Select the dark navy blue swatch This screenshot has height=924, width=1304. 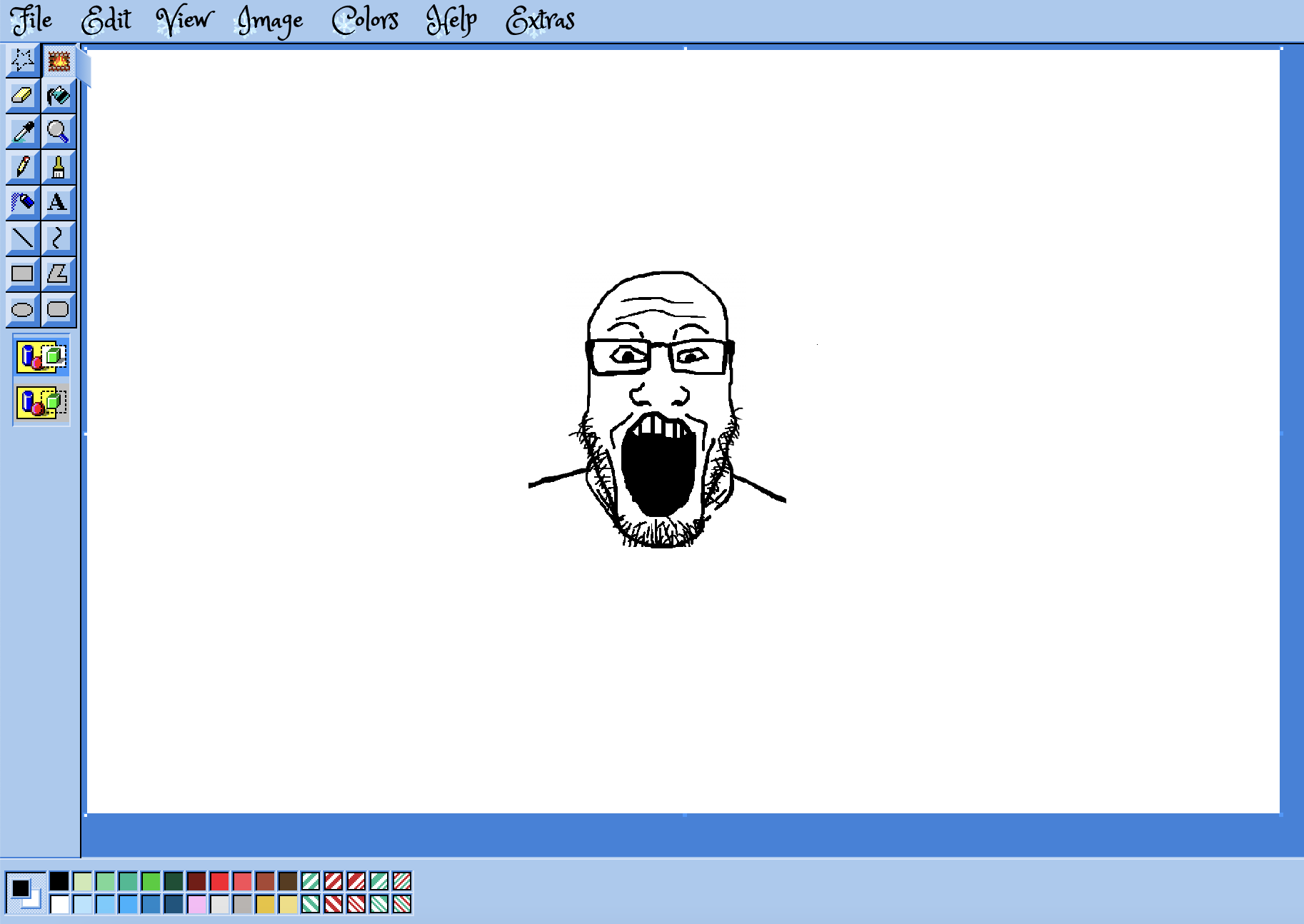[174, 905]
